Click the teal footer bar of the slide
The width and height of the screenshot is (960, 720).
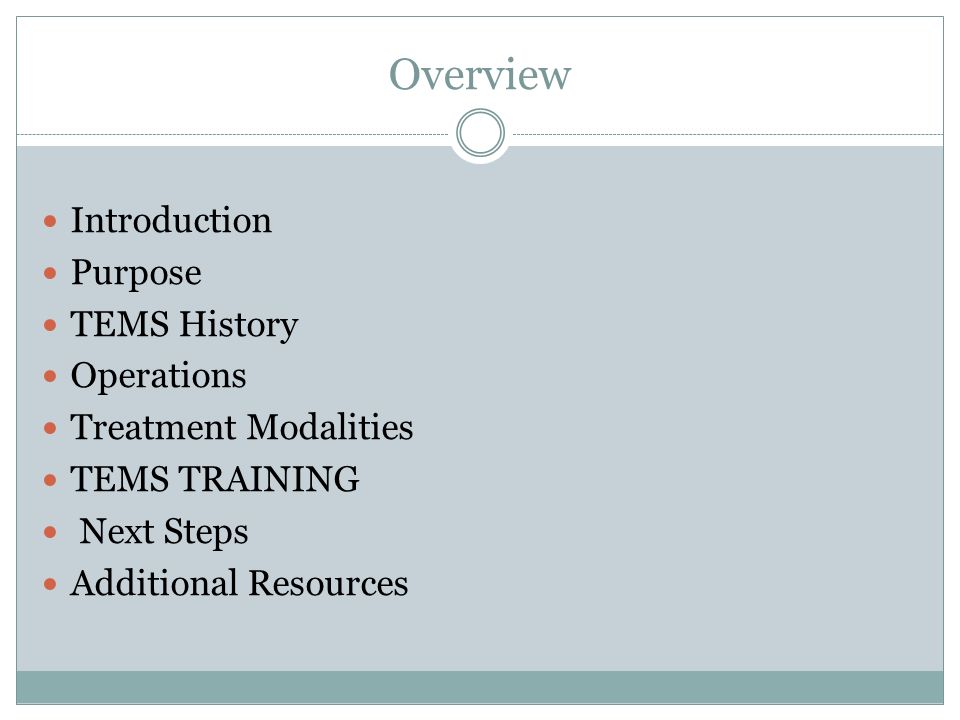click(480, 687)
